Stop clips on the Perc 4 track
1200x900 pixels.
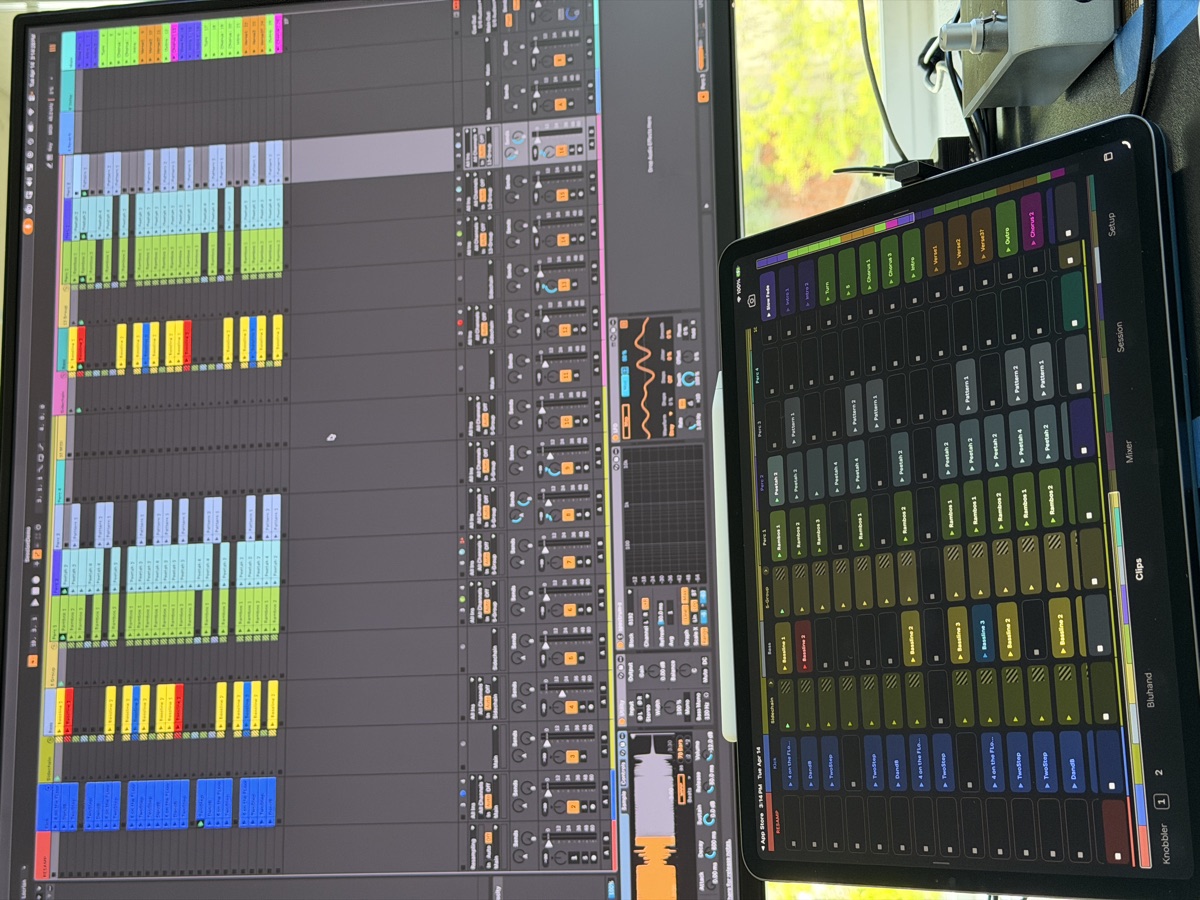point(1073,300)
